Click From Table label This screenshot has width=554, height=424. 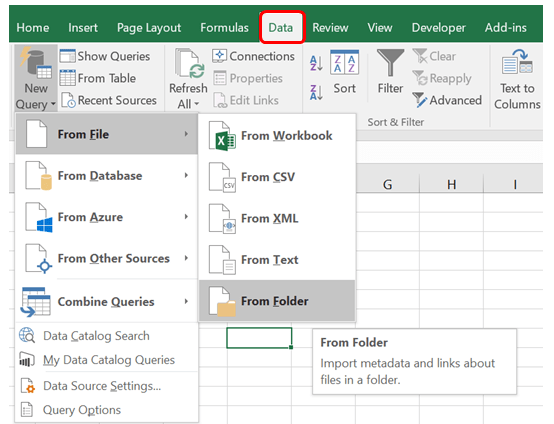tap(107, 78)
